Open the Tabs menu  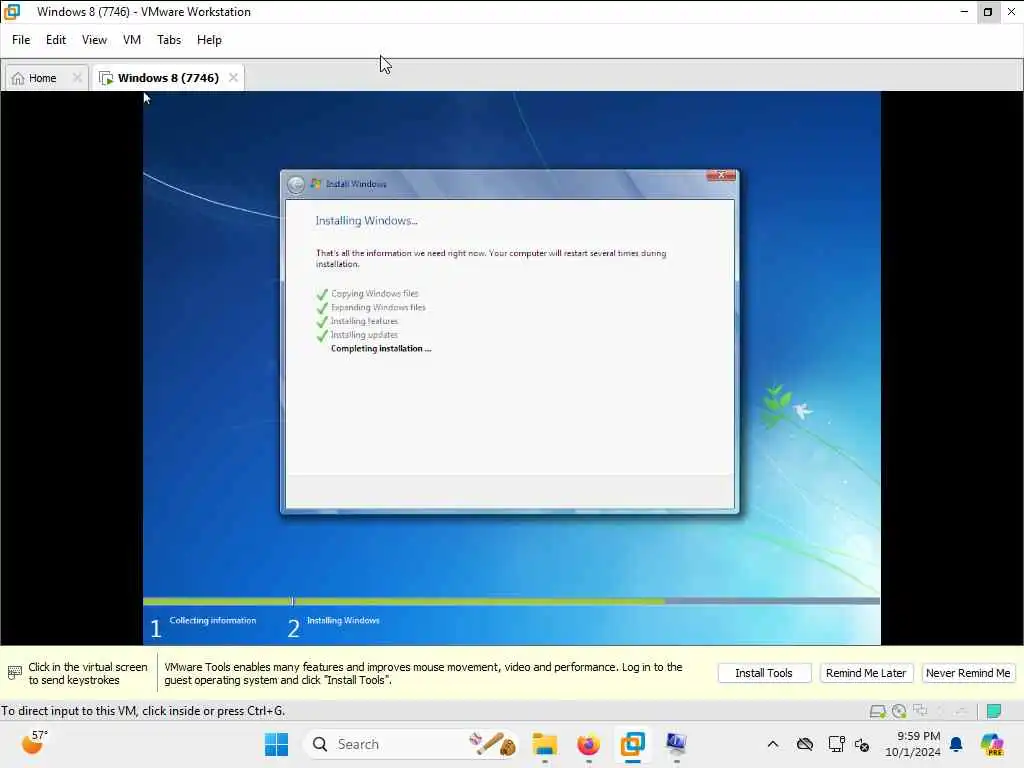pyautogui.click(x=168, y=40)
